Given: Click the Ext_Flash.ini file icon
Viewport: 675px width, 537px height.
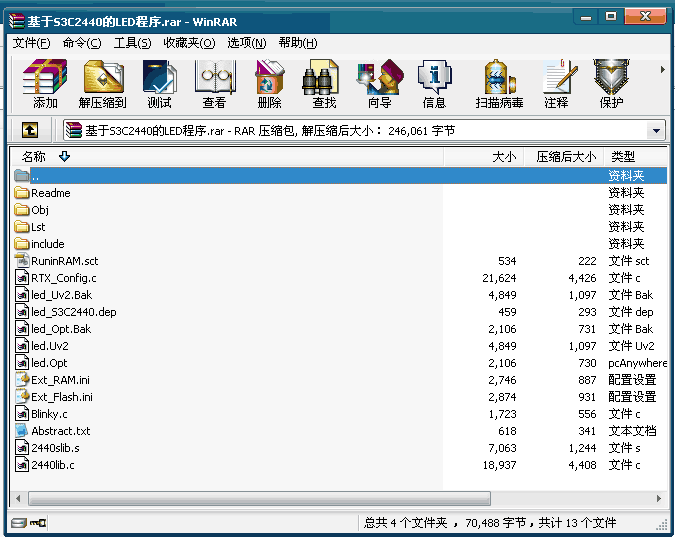Looking at the screenshot, I should [x=22, y=397].
